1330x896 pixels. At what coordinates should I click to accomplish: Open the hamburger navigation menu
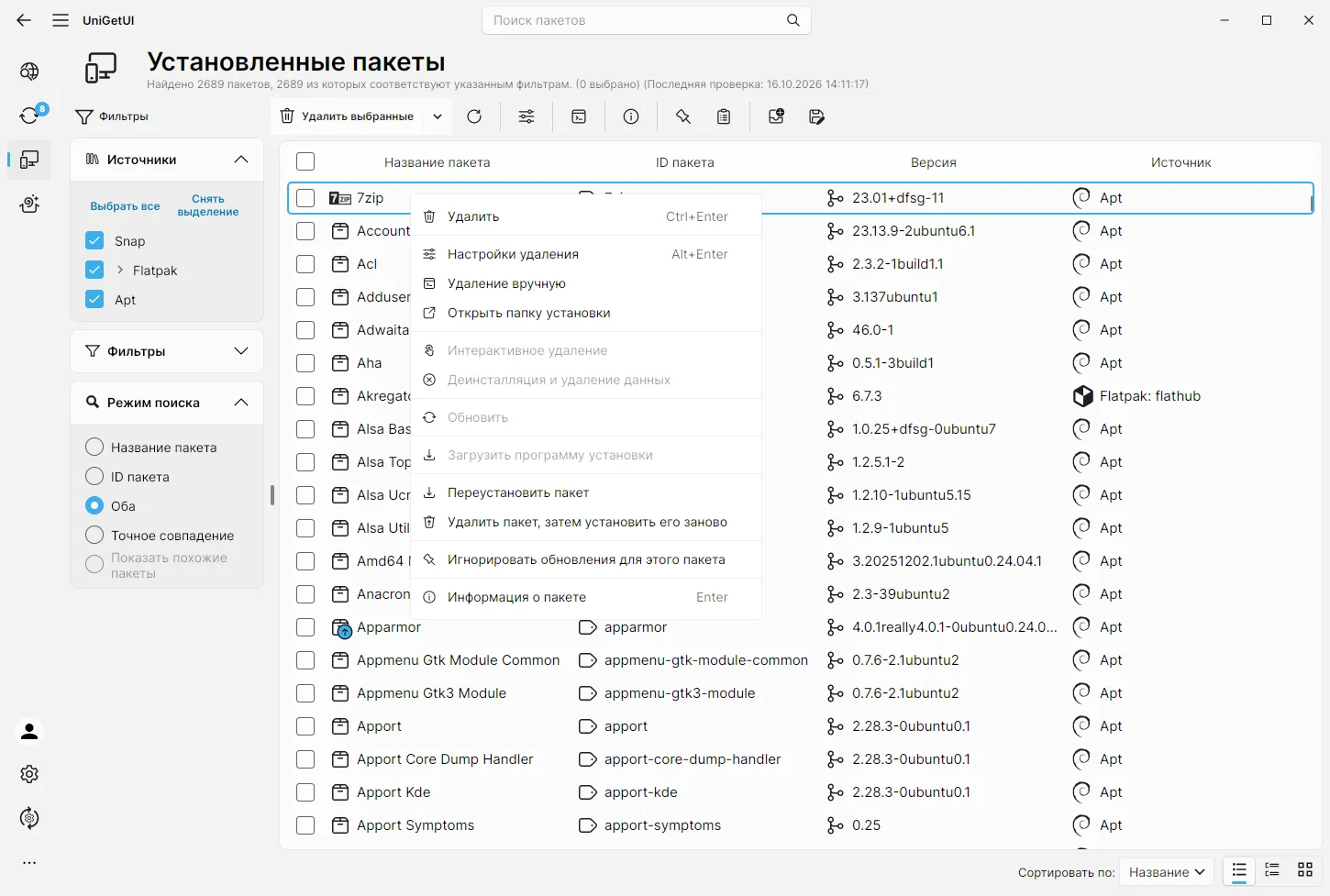(x=61, y=20)
